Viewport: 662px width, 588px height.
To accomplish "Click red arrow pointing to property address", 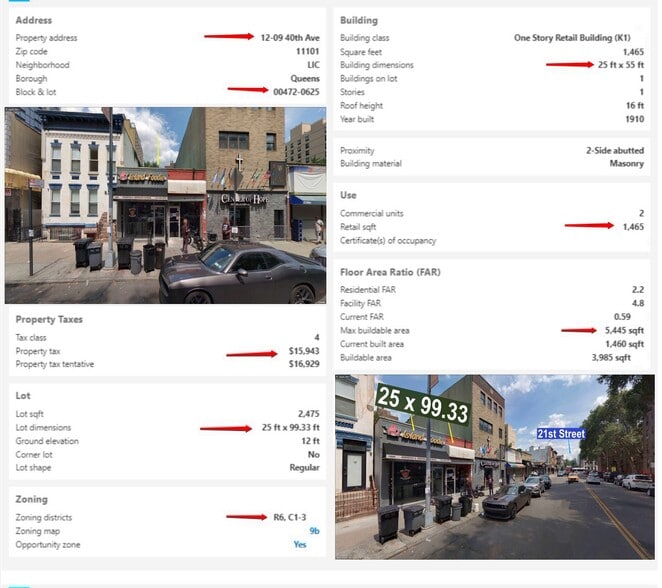I will 229,36.
